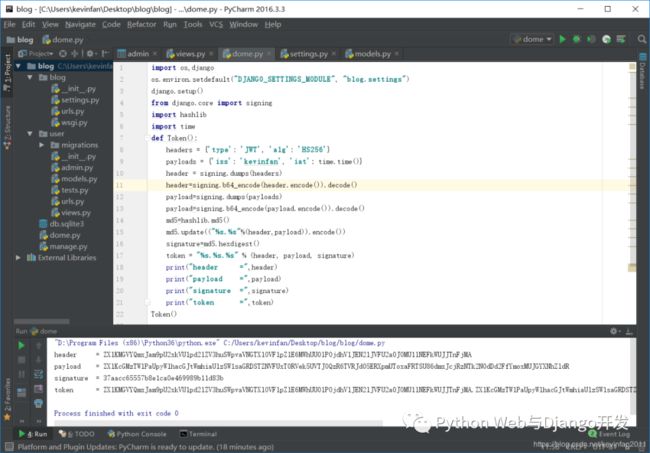Toggle the Project tool window sidebar button
Screen dimensions: 650x453
click(x=7, y=73)
